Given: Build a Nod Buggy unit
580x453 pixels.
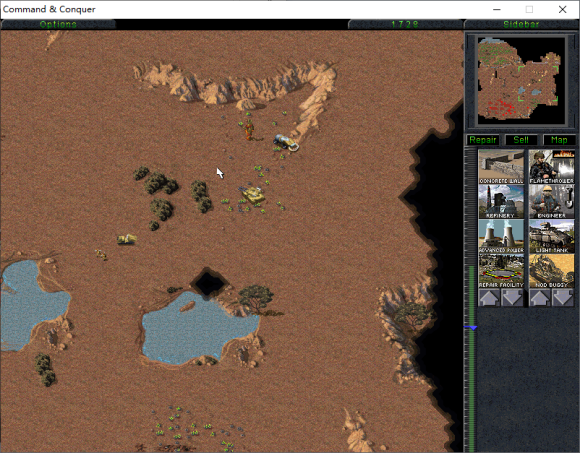Looking at the screenshot, I should tap(552, 271).
